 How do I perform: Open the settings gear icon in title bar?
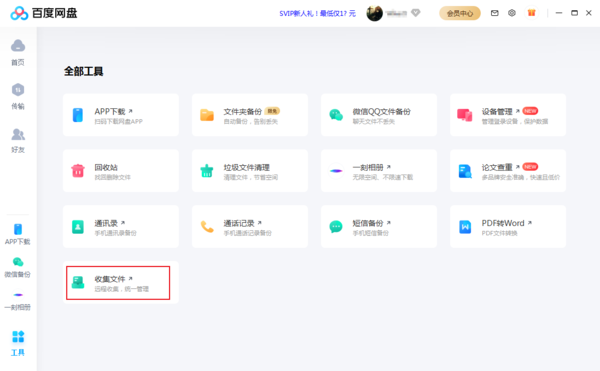tap(512, 13)
